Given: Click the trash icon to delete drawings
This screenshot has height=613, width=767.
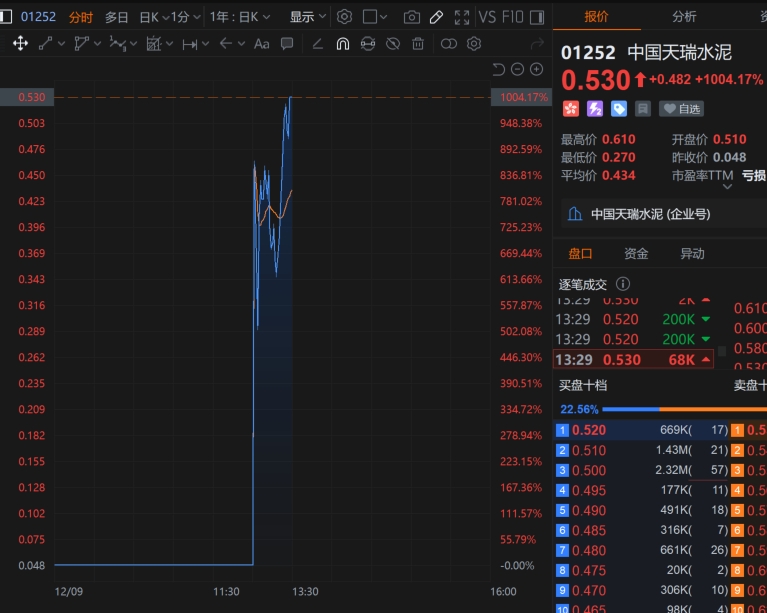Looking at the screenshot, I should (x=418, y=44).
